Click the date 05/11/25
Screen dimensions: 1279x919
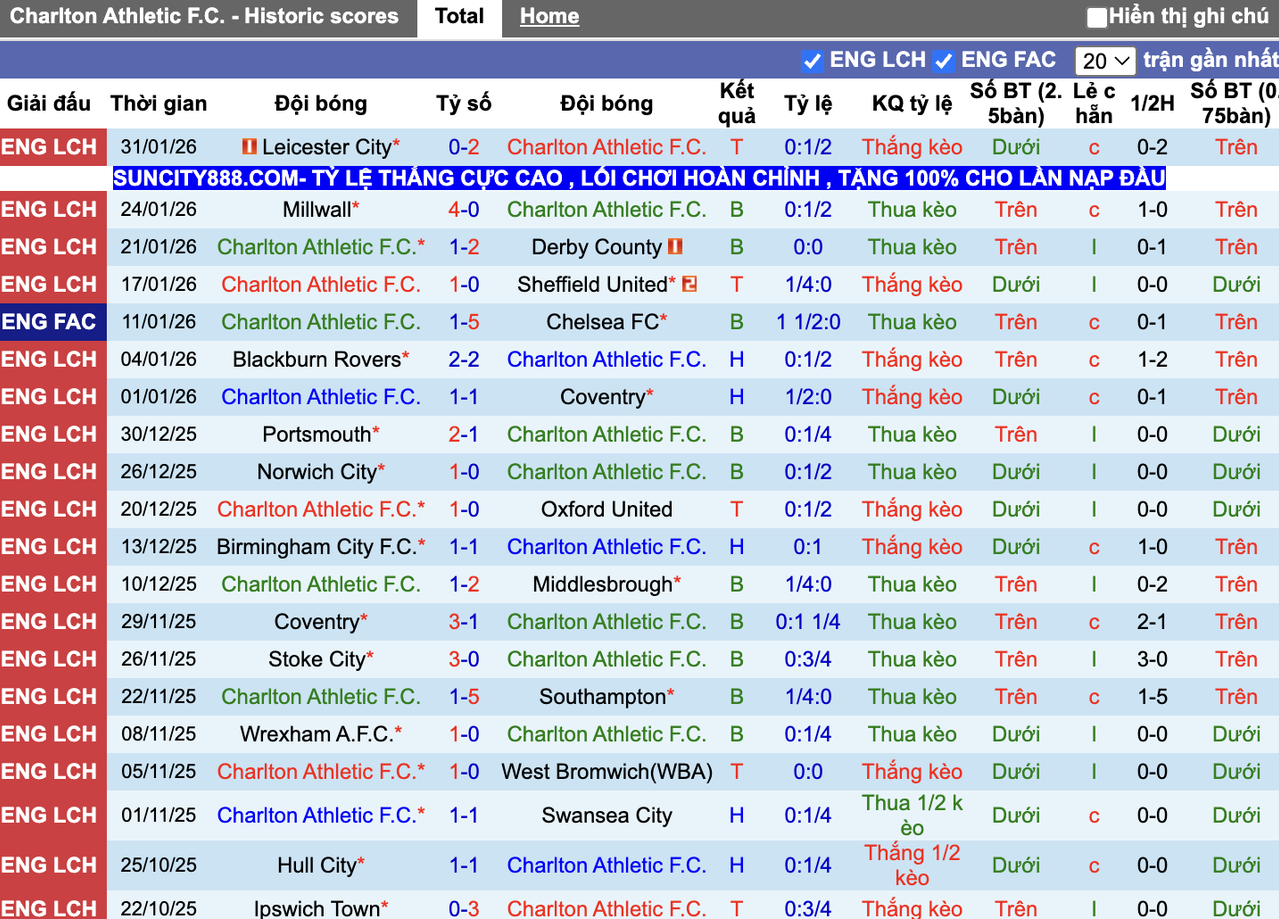pos(159,772)
